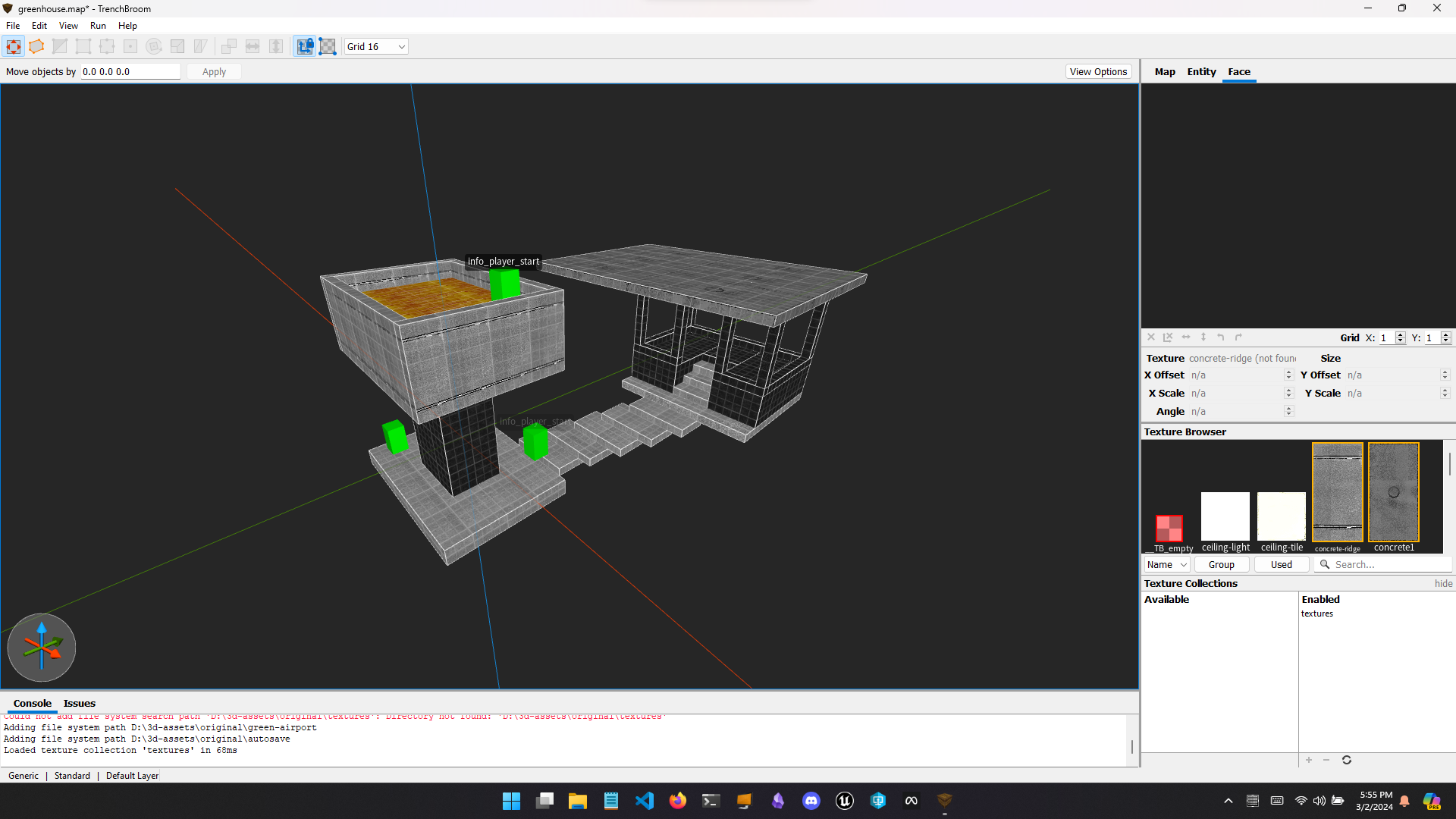1456x819 pixels.
Task: Click the flip objects horizontally icon
Action: [x=252, y=46]
